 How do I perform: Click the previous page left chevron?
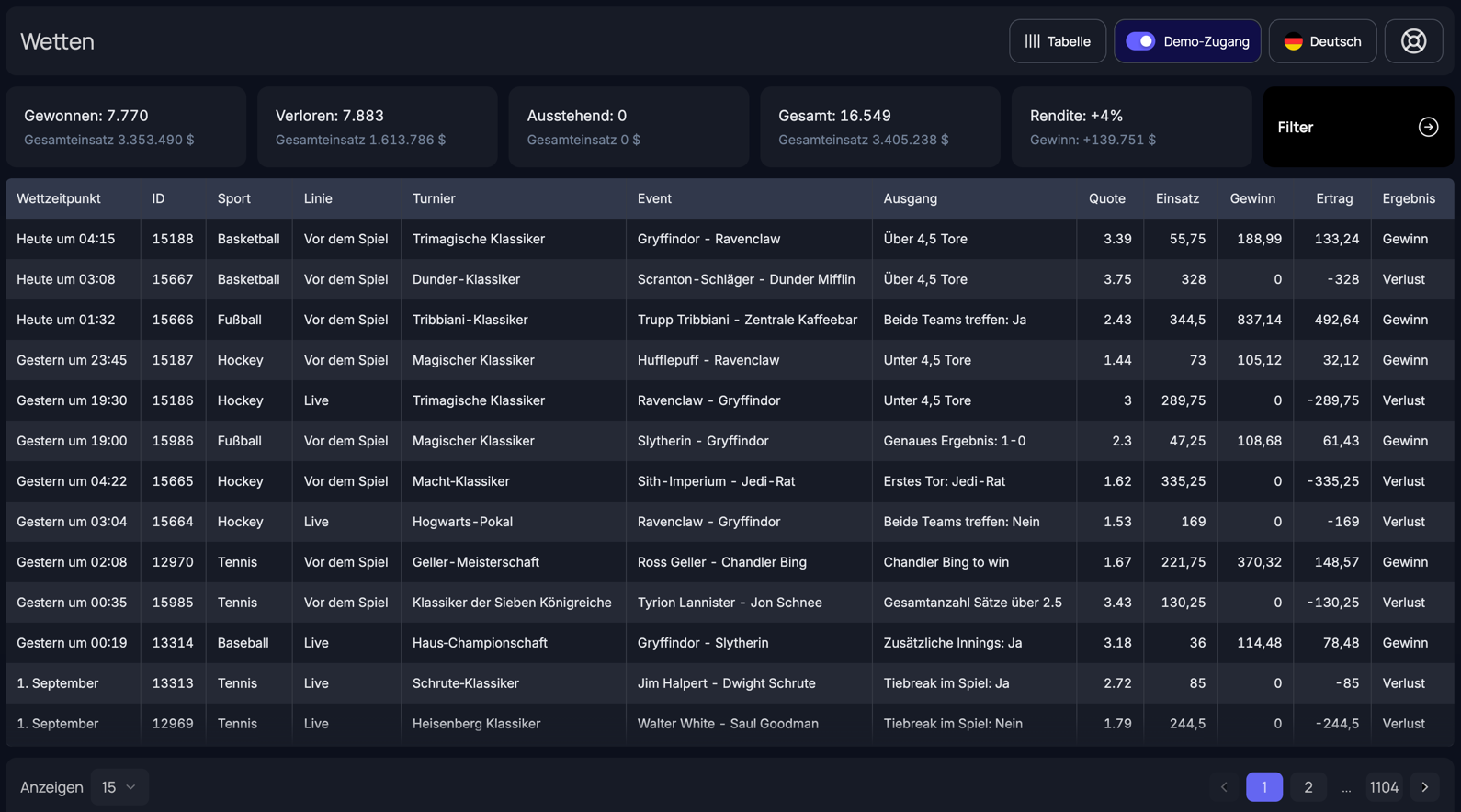click(x=1224, y=787)
